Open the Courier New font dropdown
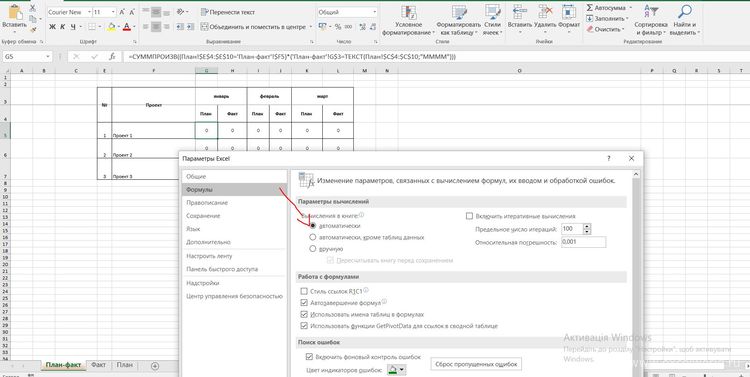The image size is (750, 377). 89,12
